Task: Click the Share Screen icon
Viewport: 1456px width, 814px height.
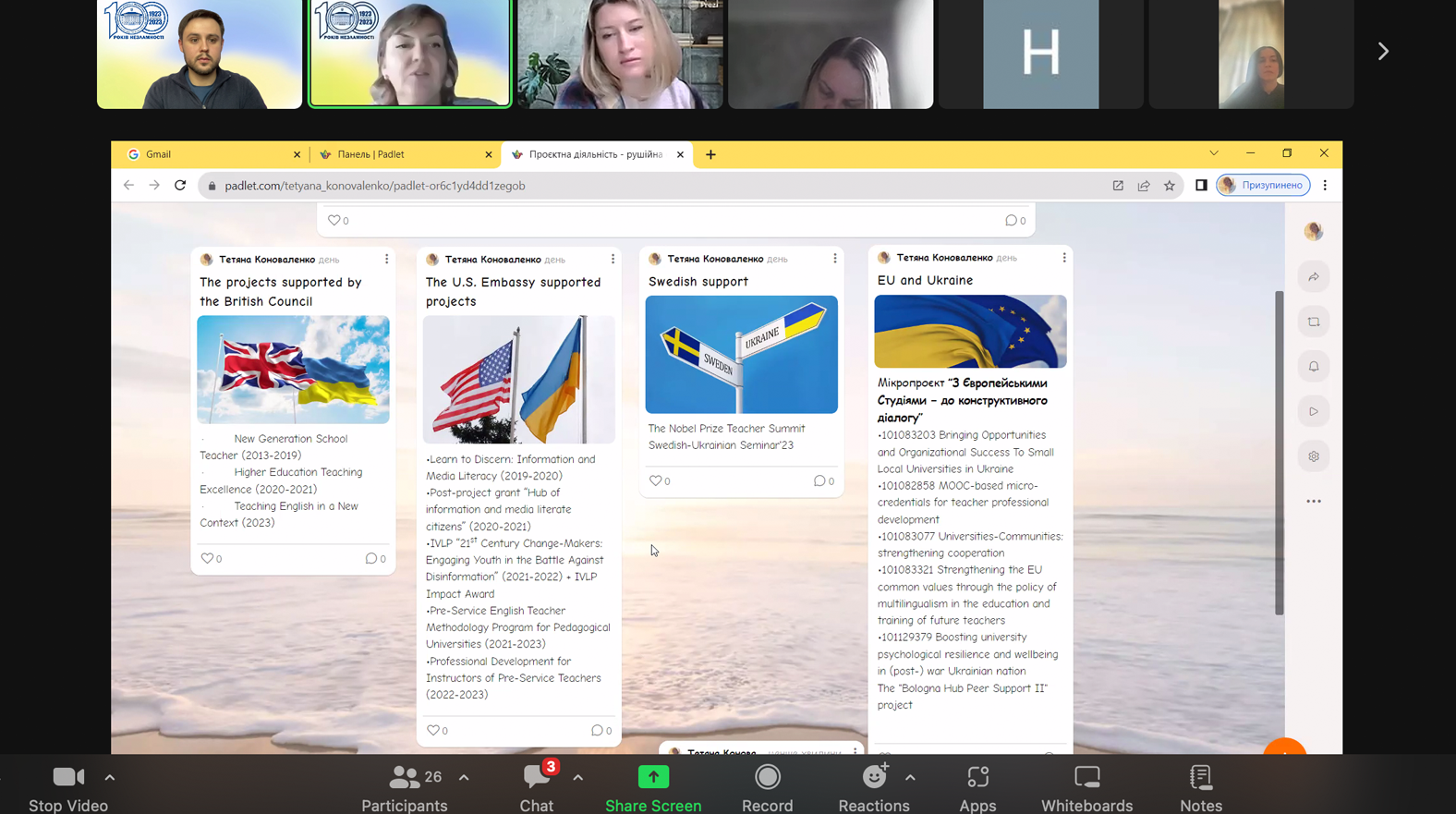Action: tap(653, 777)
